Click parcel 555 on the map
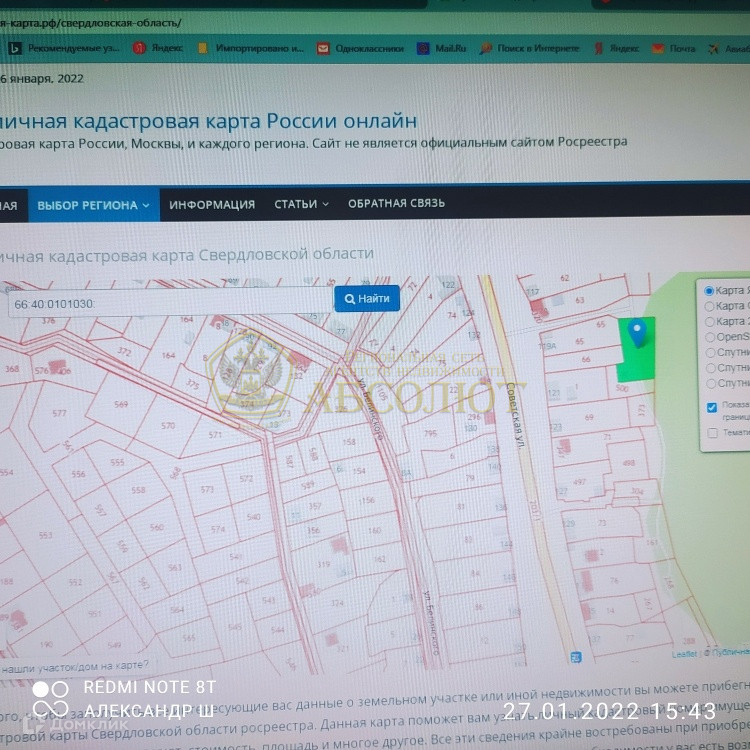 pos(117,462)
